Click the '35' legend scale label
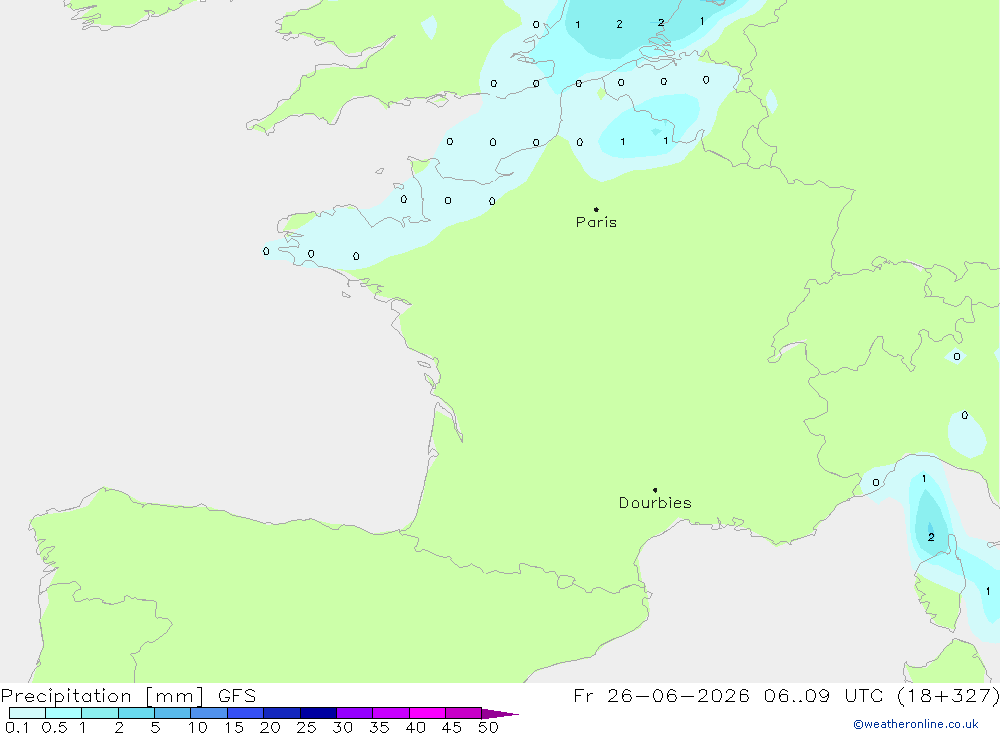The height and width of the screenshot is (733, 1000). pyautogui.click(x=379, y=727)
